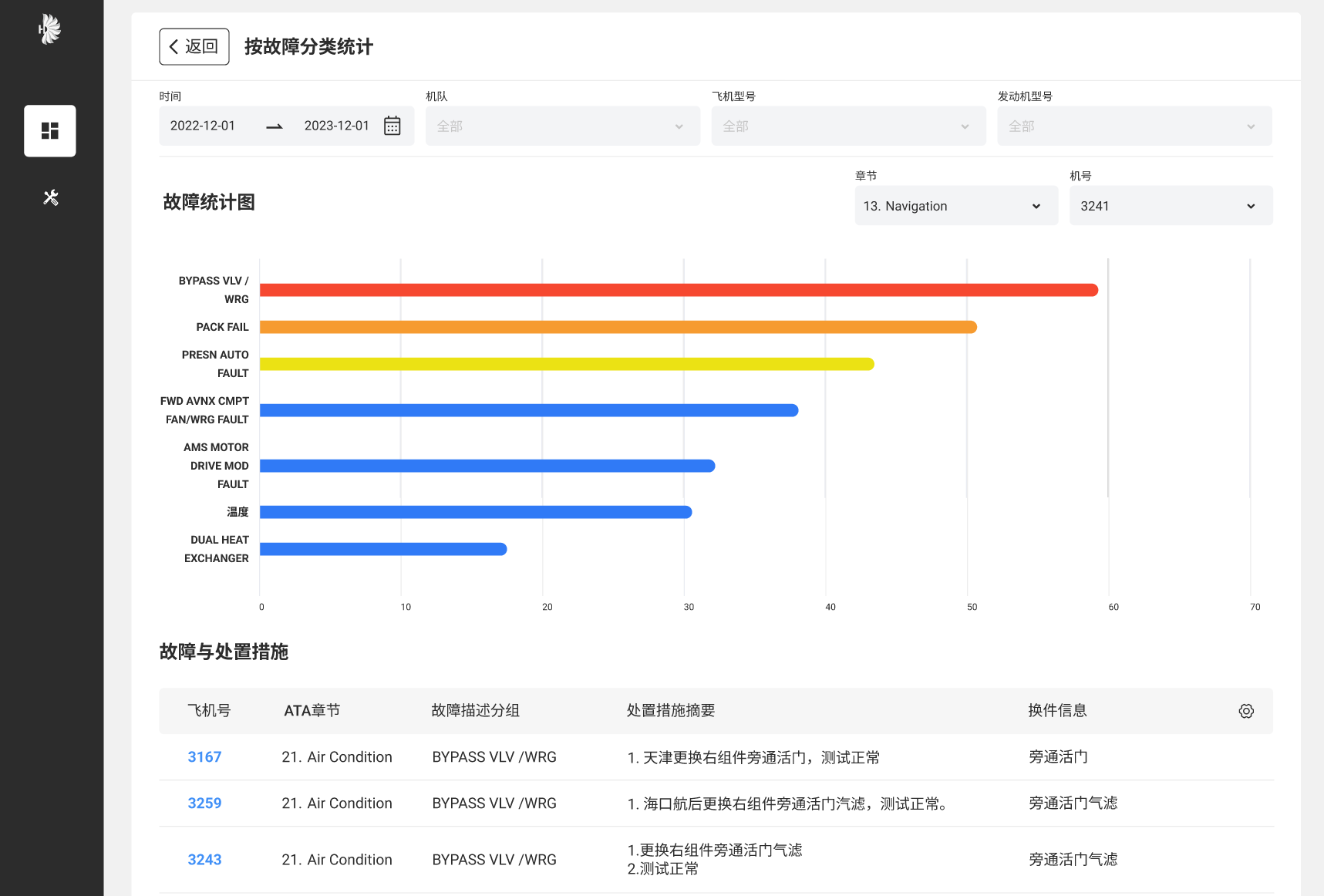Open the dashboard grid icon in sidebar
The height and width of the screenshot is (896, 1324).
click(50, 131)
